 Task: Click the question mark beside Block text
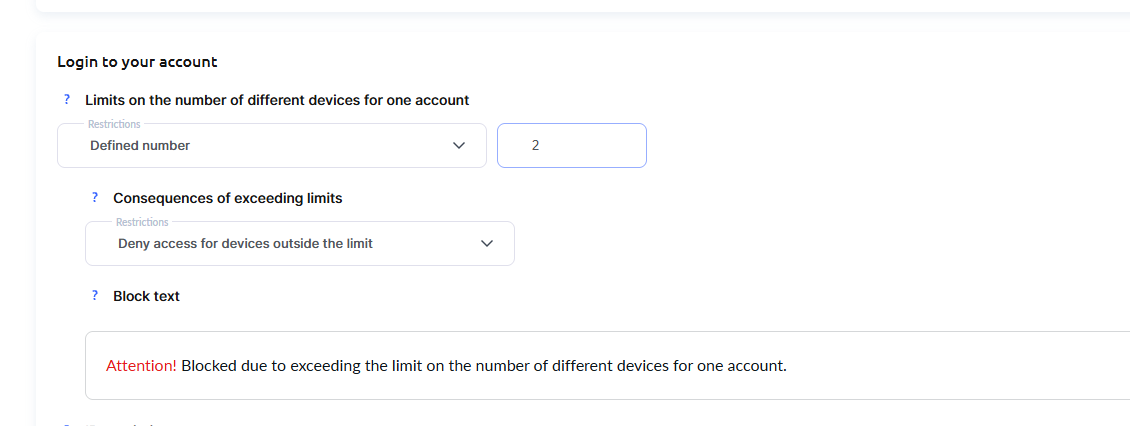(95, 296)
